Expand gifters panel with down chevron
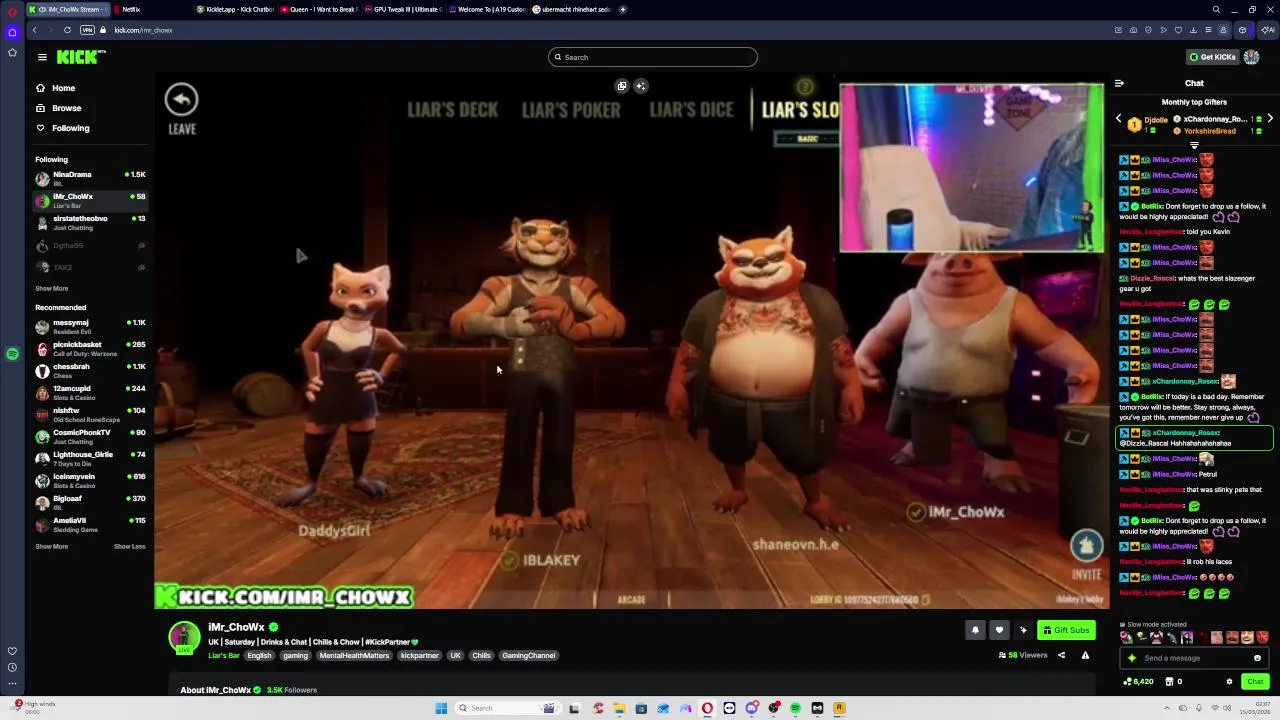Image resolution: width=1280 pixels, height=720 pixels. click(x=1194, y=145)
